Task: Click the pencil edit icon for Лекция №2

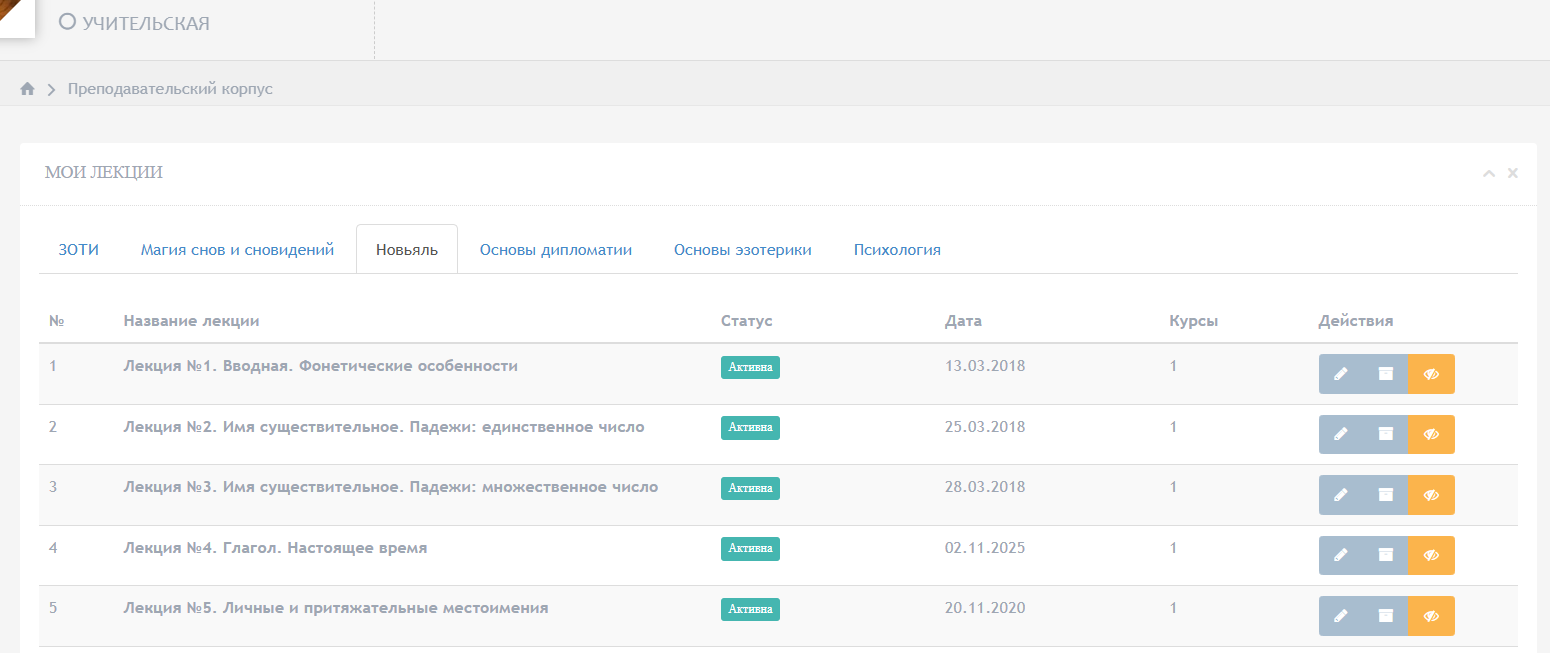Action: tap(1341, 434)
